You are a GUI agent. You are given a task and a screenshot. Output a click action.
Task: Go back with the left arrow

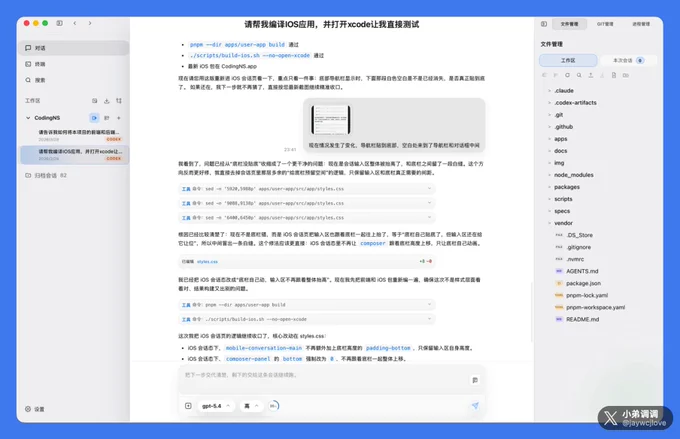[x=75, y=23]
